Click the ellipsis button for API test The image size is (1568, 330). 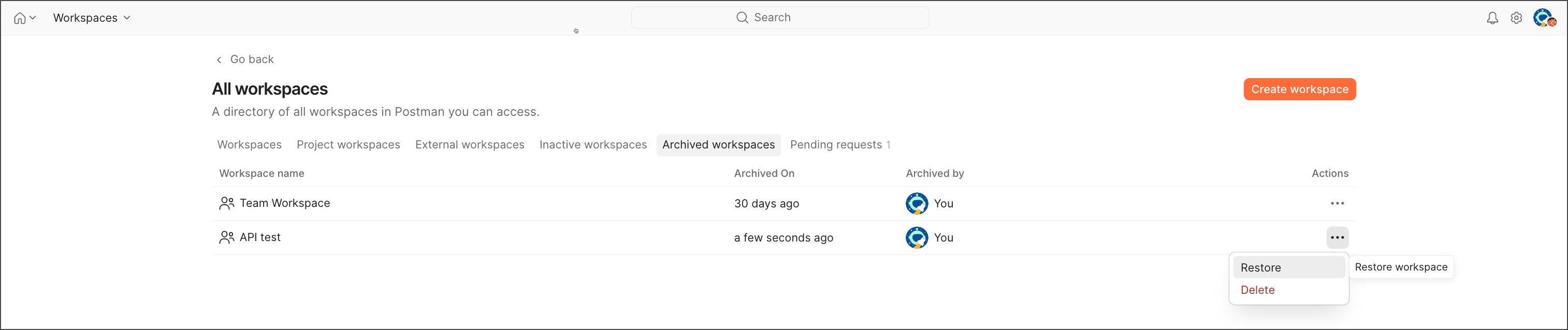pyautogui.click(x=1337, y=237)
